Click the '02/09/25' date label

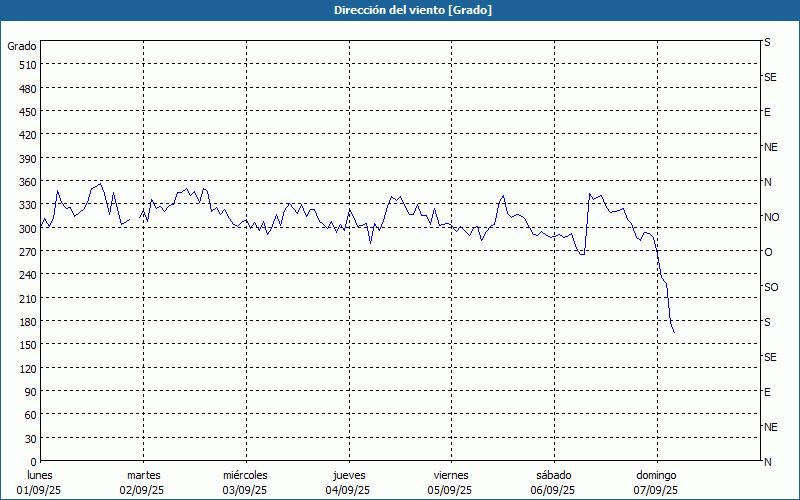point(142,490)
